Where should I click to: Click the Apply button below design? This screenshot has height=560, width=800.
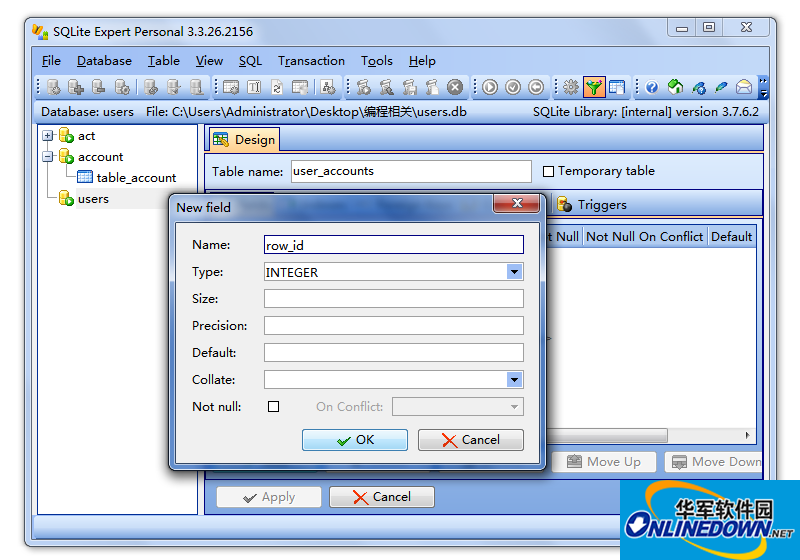click(x=269, y=497)
